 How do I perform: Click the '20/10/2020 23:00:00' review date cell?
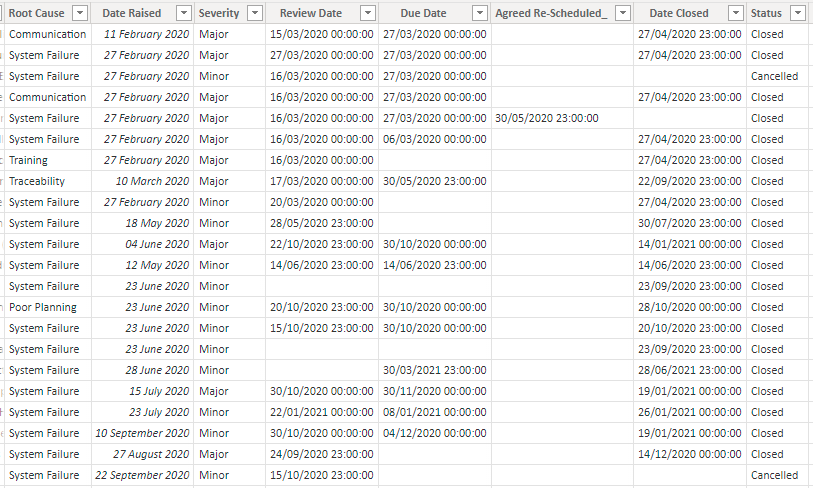pos(322,307)
